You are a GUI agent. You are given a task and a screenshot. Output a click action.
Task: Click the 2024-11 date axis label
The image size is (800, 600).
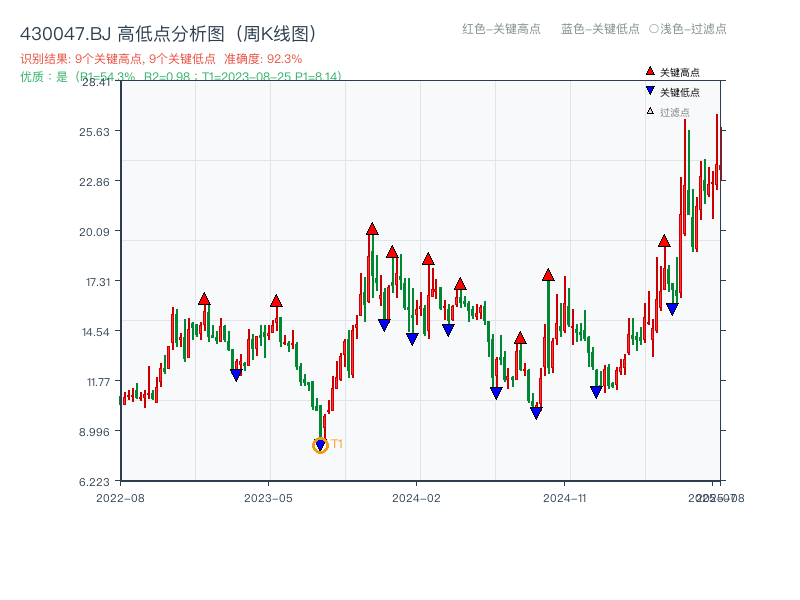(565, 498)
